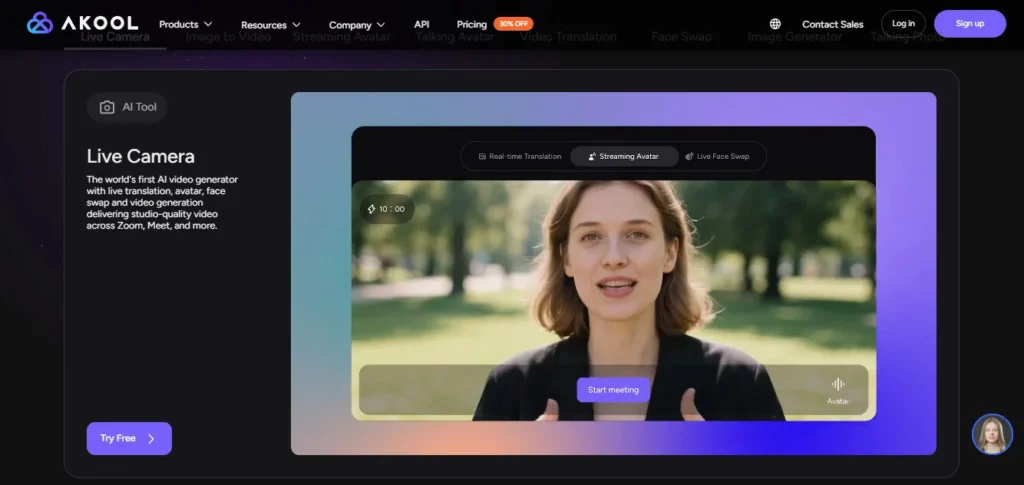Click the camera icon in AI Tool badge
The height and width of the screenshot is (485, 1024).
(x=107, y=107)
